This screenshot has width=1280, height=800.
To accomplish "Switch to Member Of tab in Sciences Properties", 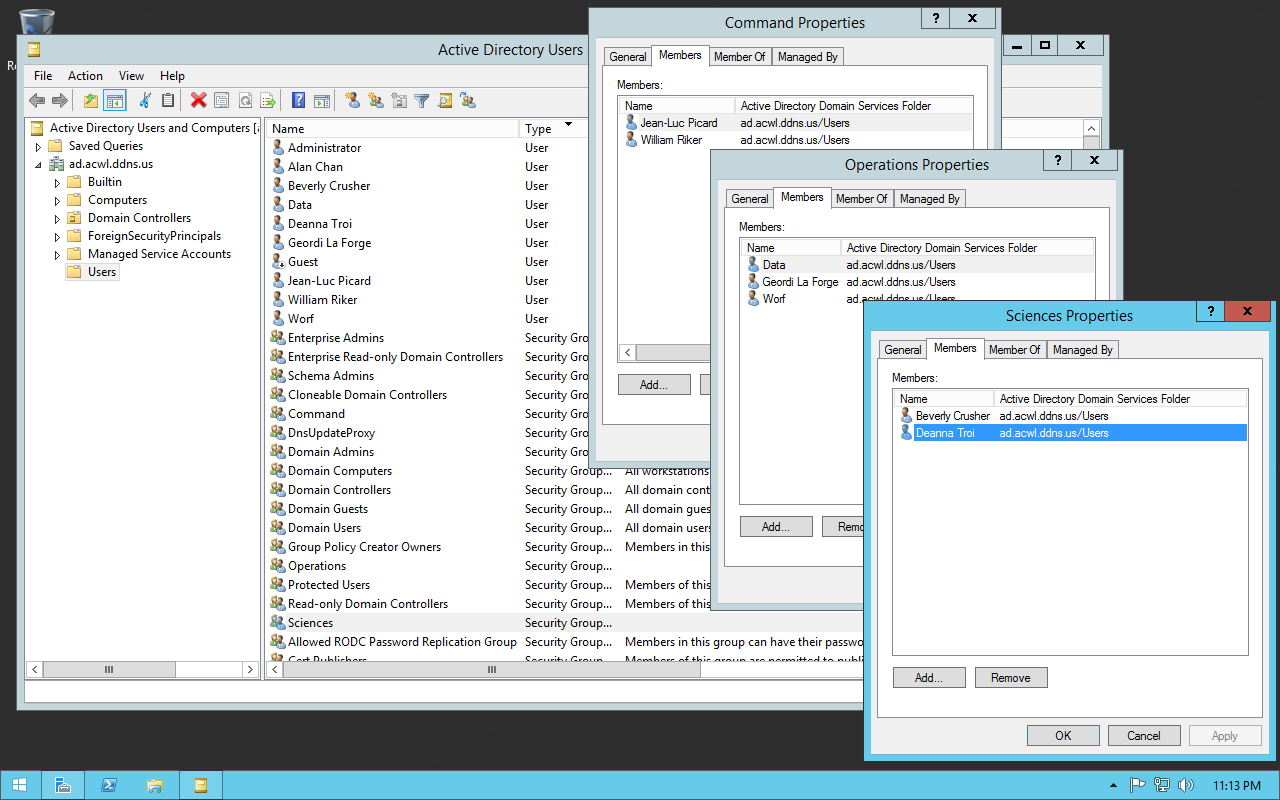I will (x=1014, y=349).
